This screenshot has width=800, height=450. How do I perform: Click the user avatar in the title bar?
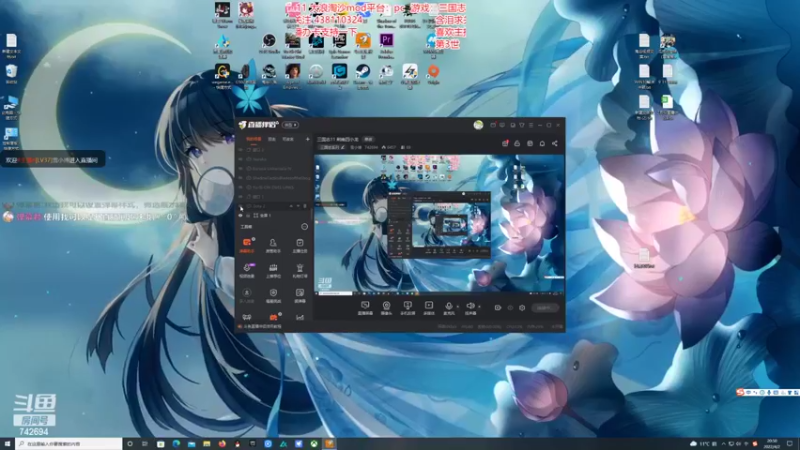point(478,125)
